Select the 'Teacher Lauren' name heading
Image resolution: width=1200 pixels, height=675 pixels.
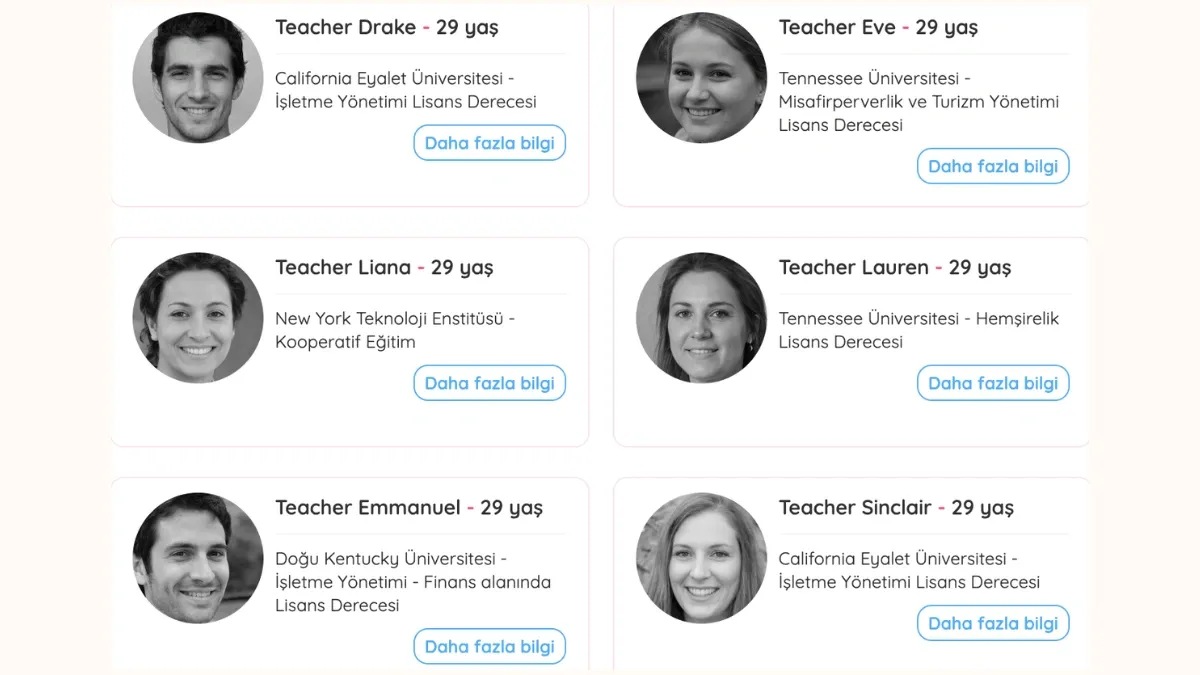point(854,267)
